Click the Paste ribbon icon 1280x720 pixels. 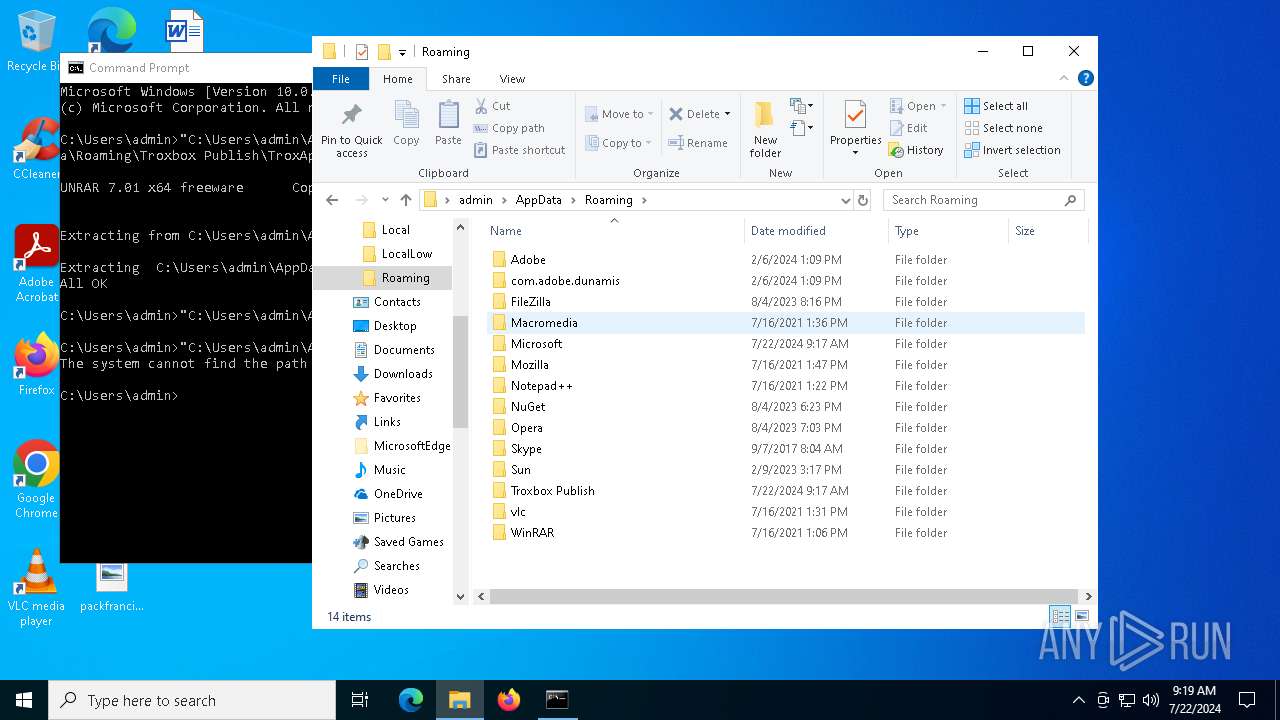pyautogui.click(x=448, y=124)
